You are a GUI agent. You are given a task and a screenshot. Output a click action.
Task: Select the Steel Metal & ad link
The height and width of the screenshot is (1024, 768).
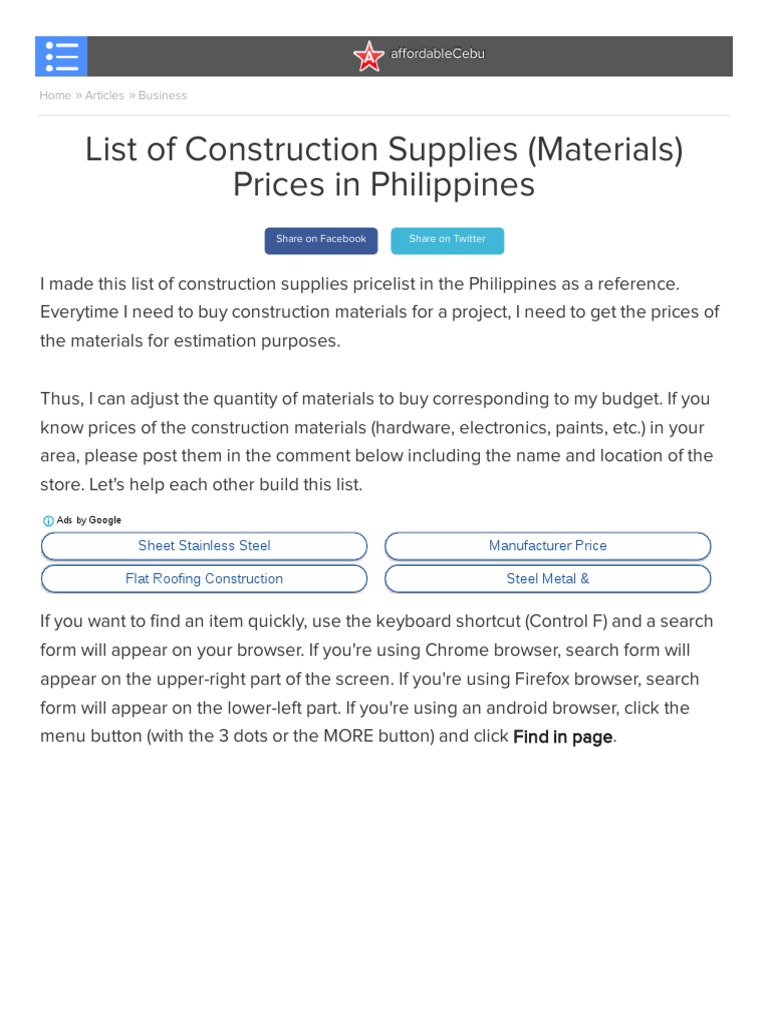click(547, 579)
